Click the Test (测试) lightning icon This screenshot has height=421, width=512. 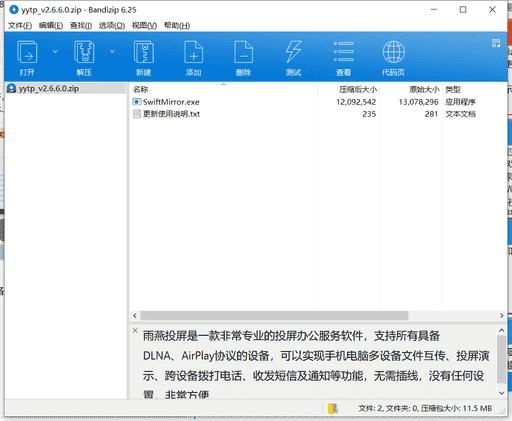click(x=293, y=52)
